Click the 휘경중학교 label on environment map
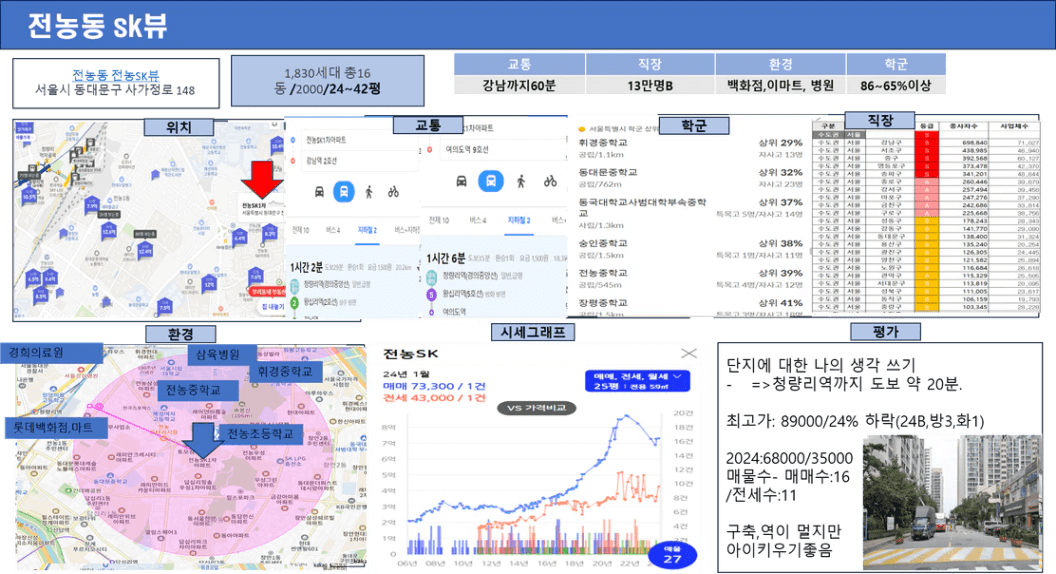Image resolution: width=1056 pixels, height=574 pixels. click(284, 371)
